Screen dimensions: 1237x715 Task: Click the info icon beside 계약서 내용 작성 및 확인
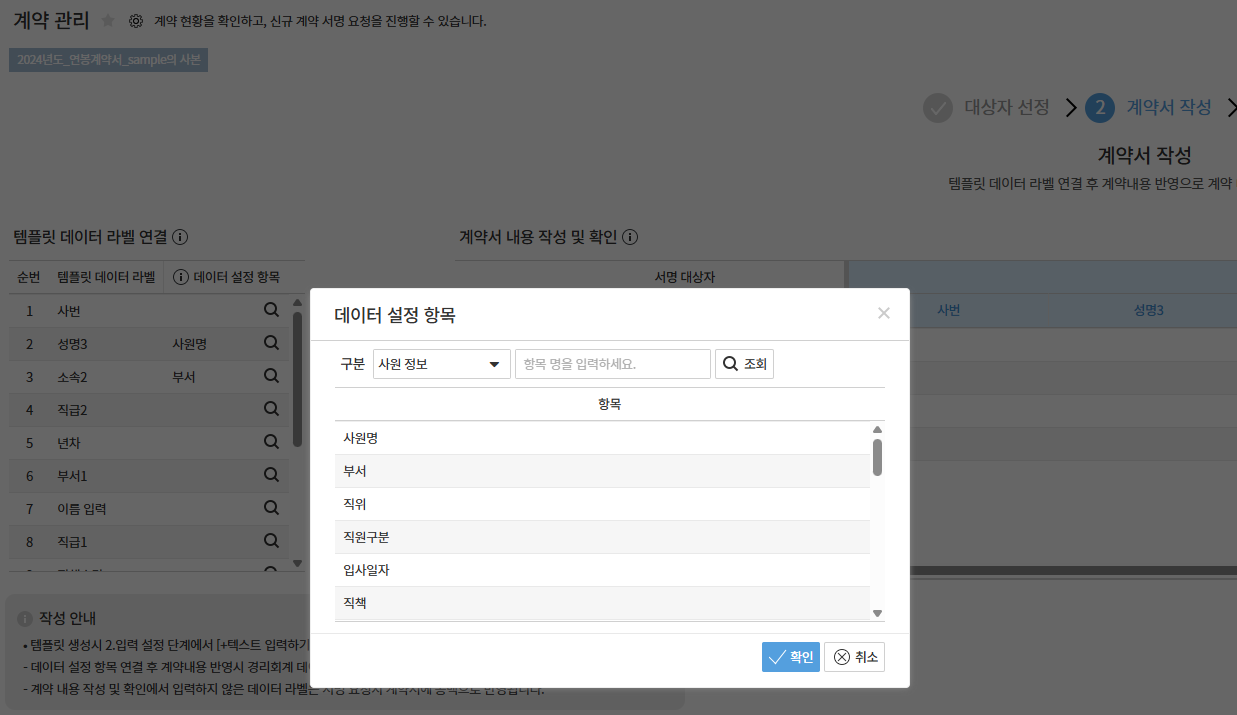[630, 238]
